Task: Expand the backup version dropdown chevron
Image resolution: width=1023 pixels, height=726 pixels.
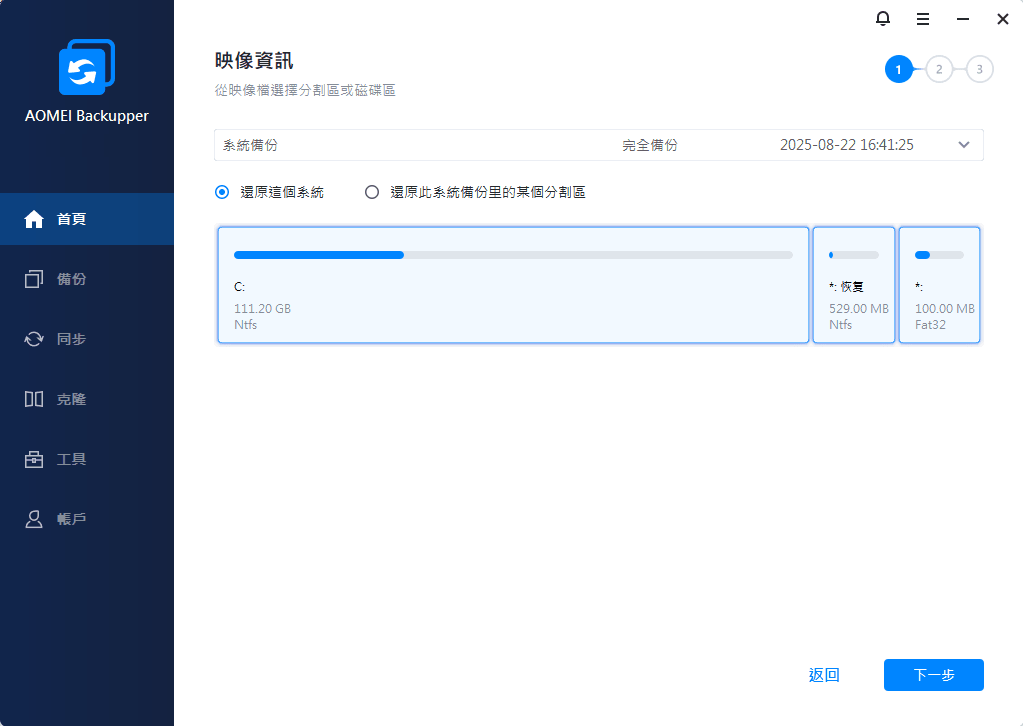Action: point(964,145)
